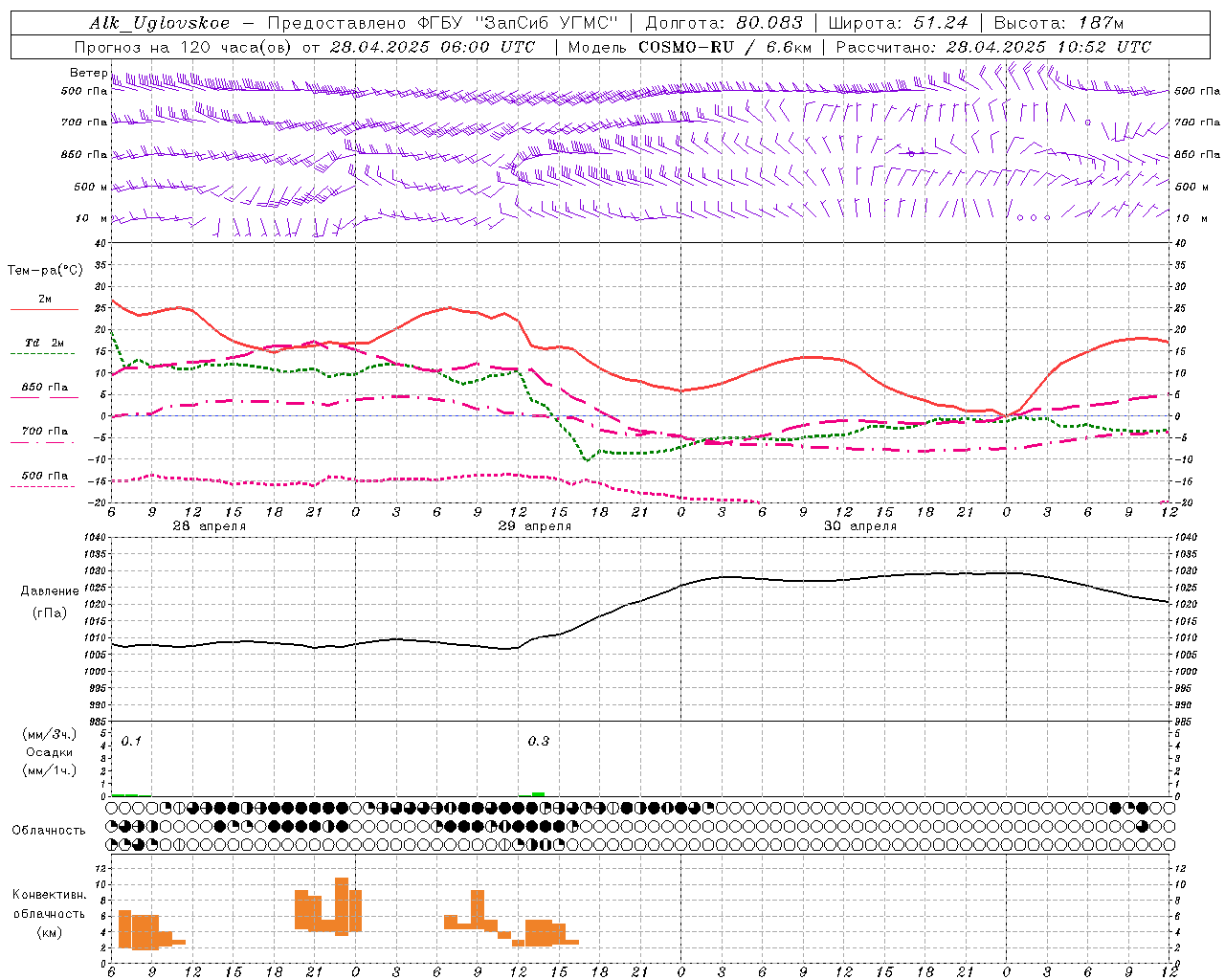Select the Высота: 187м elevation text

coord(1058,23)
